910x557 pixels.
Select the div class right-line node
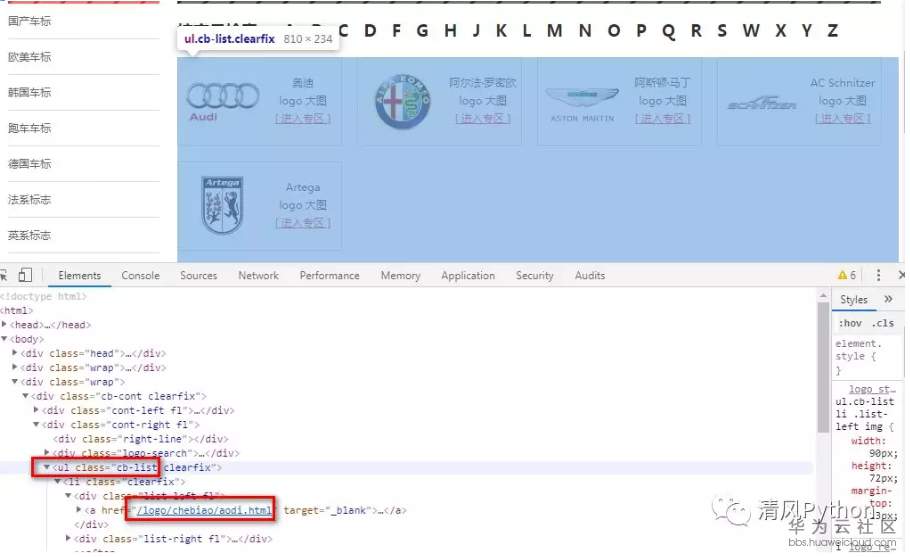click(140, 439)
